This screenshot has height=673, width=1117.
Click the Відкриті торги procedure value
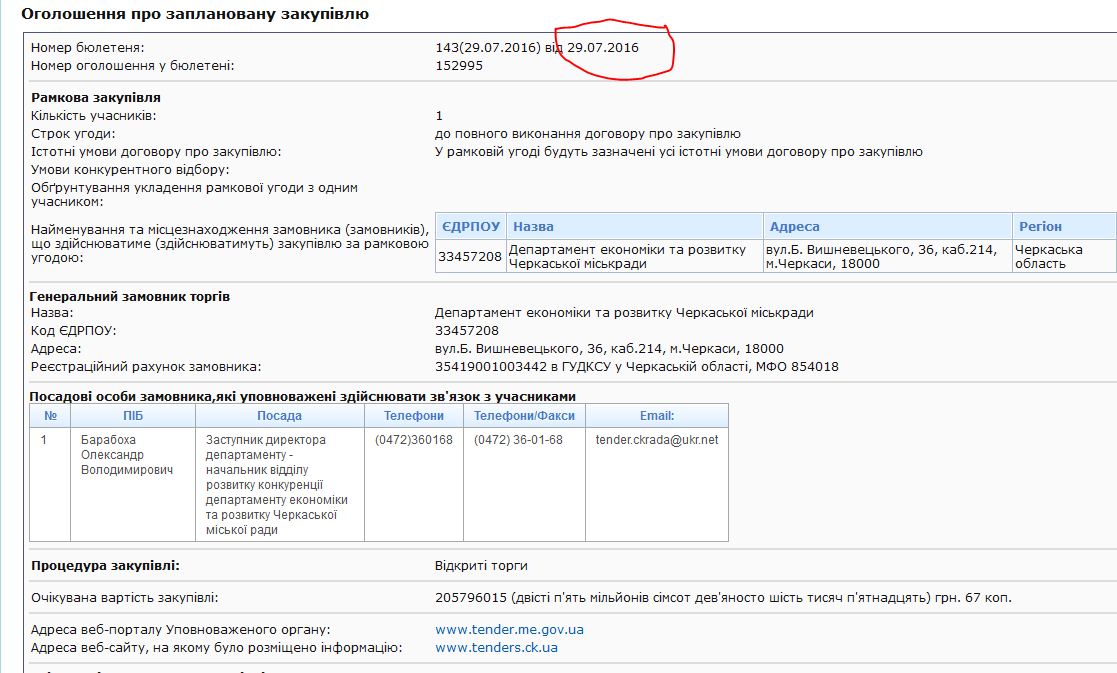pos(481,566)
